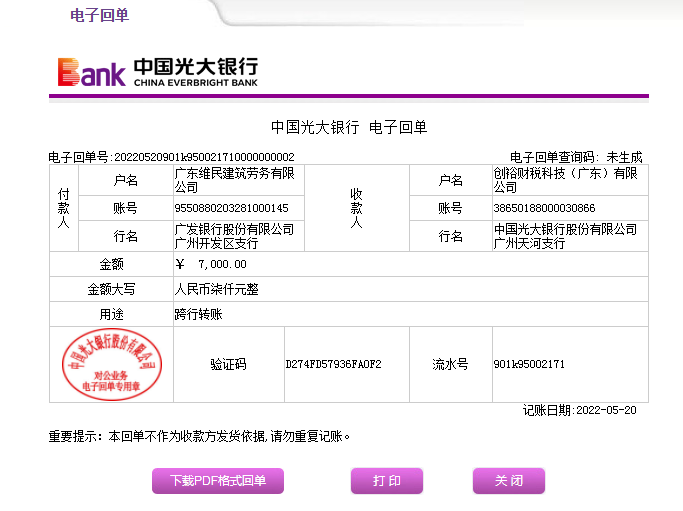Click payer bank 广发银行股份有限公司广州开发区支行

click(234, 236)
